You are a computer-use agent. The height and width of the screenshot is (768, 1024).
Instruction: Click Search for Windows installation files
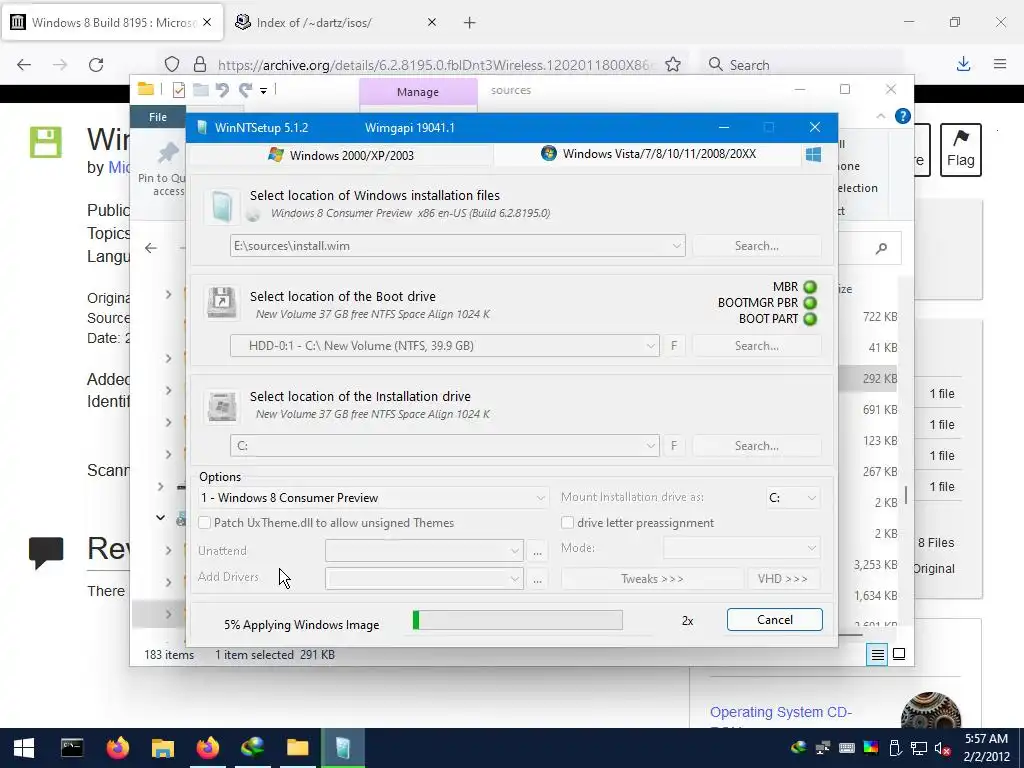(x=756, y=246)
